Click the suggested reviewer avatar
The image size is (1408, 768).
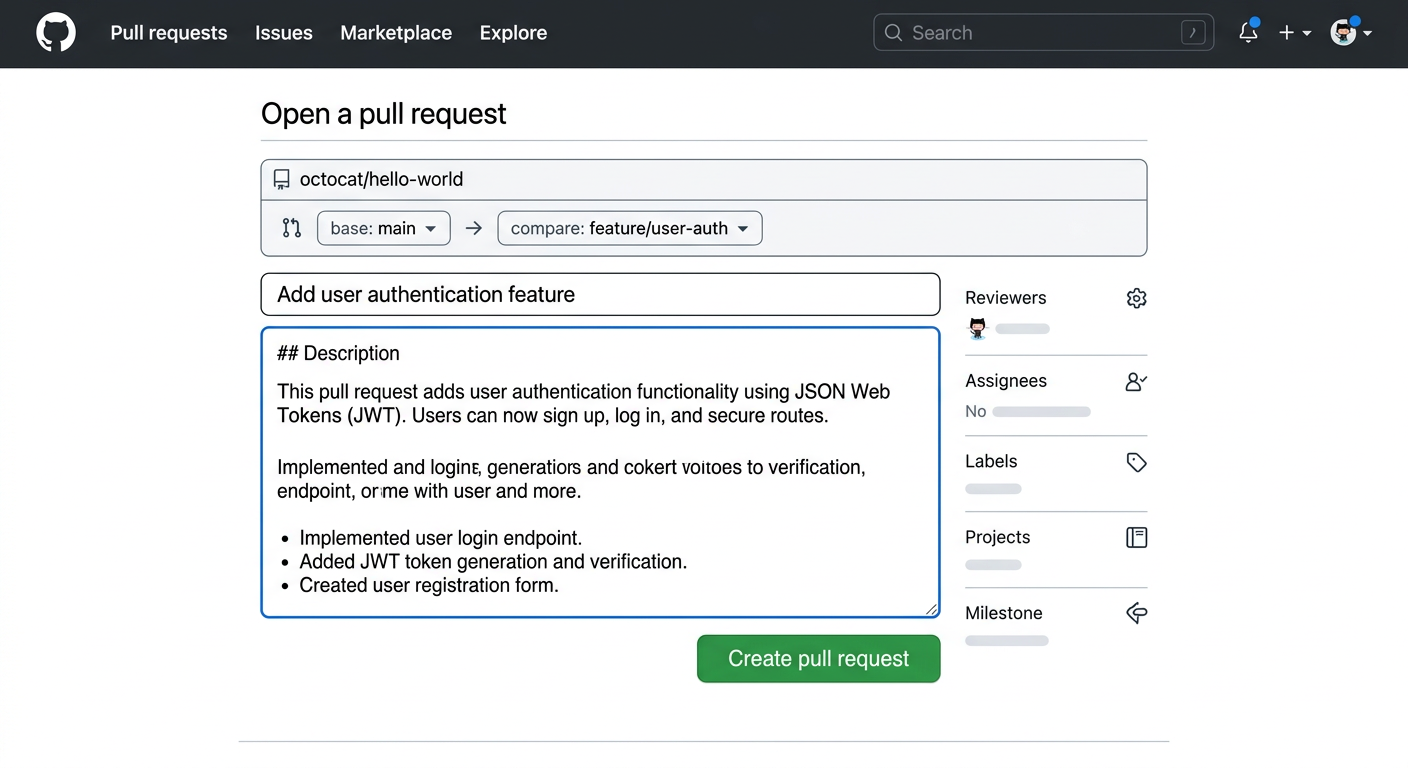pos(977,328)
